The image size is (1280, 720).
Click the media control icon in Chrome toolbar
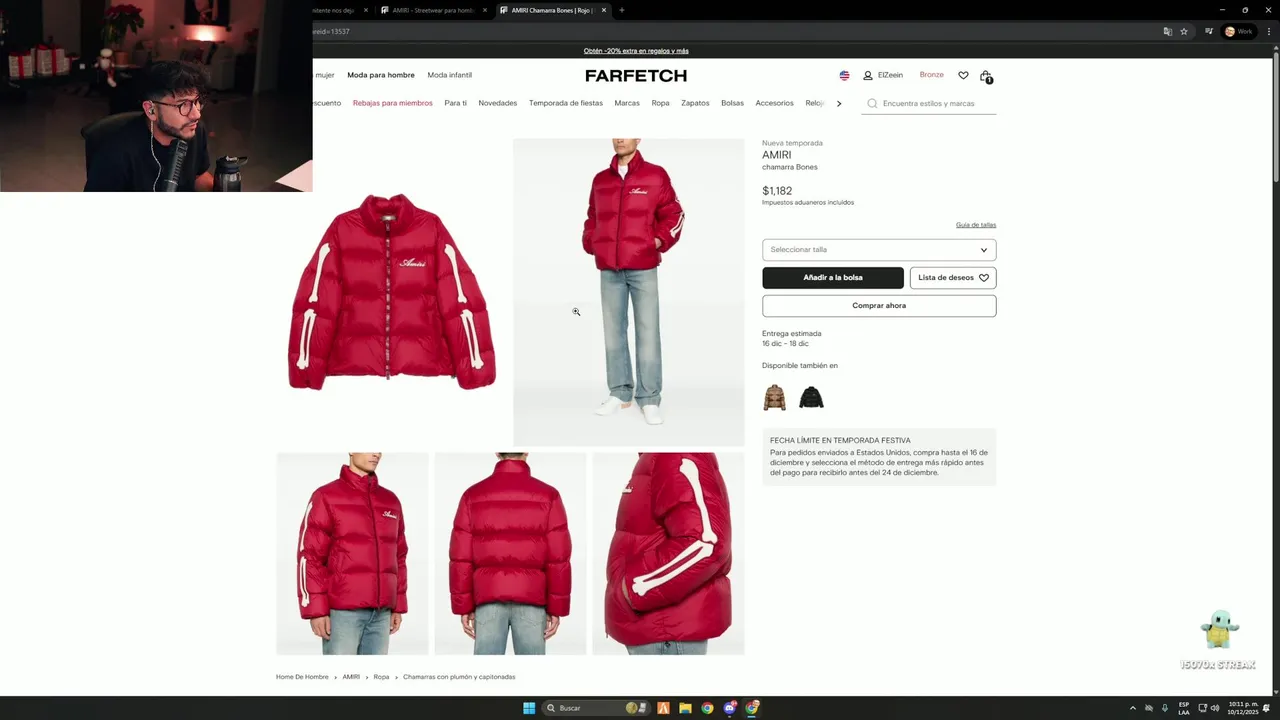point(1209,31)
